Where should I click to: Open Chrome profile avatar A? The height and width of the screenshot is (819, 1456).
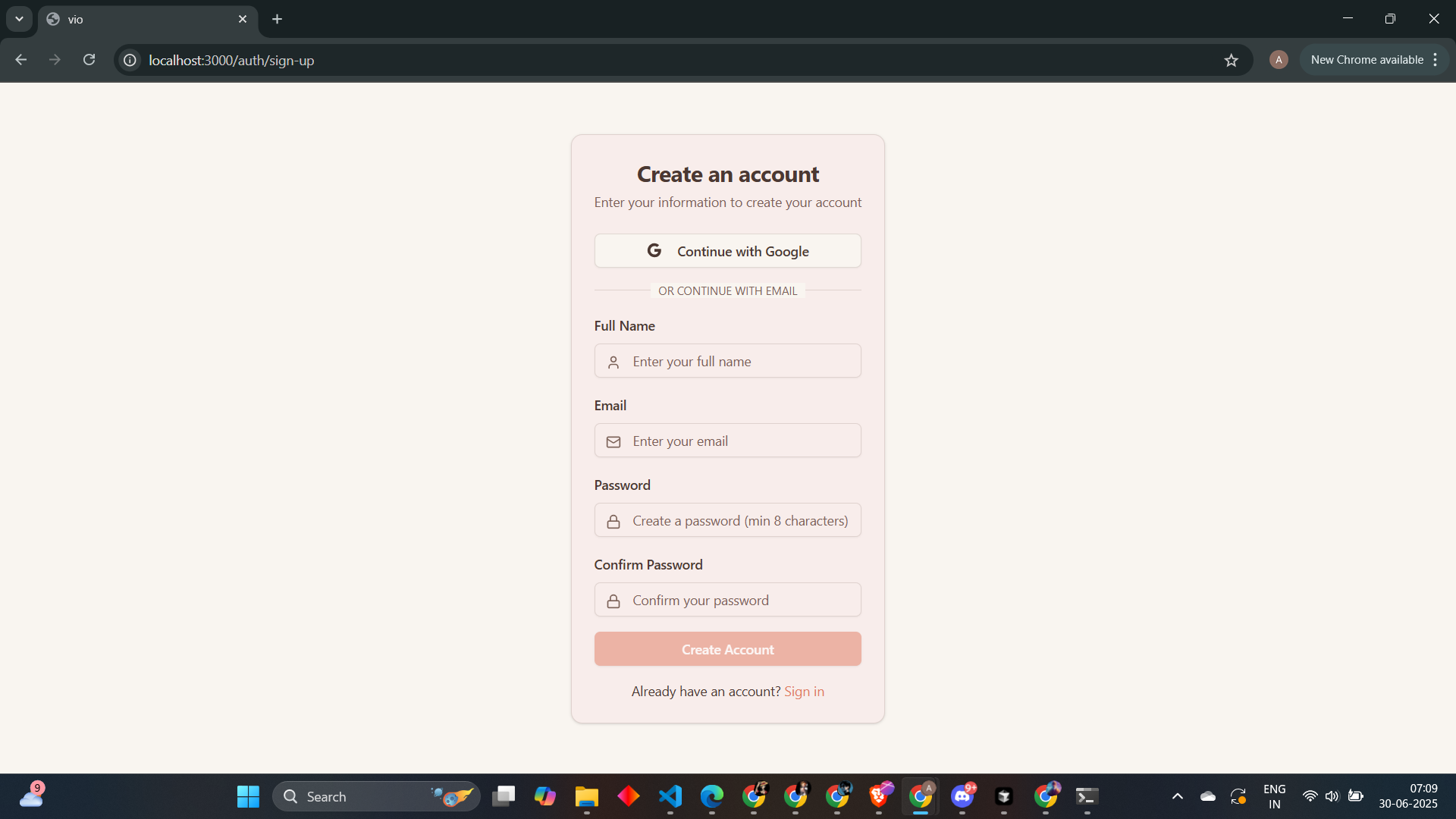(x=1279, y=60)
